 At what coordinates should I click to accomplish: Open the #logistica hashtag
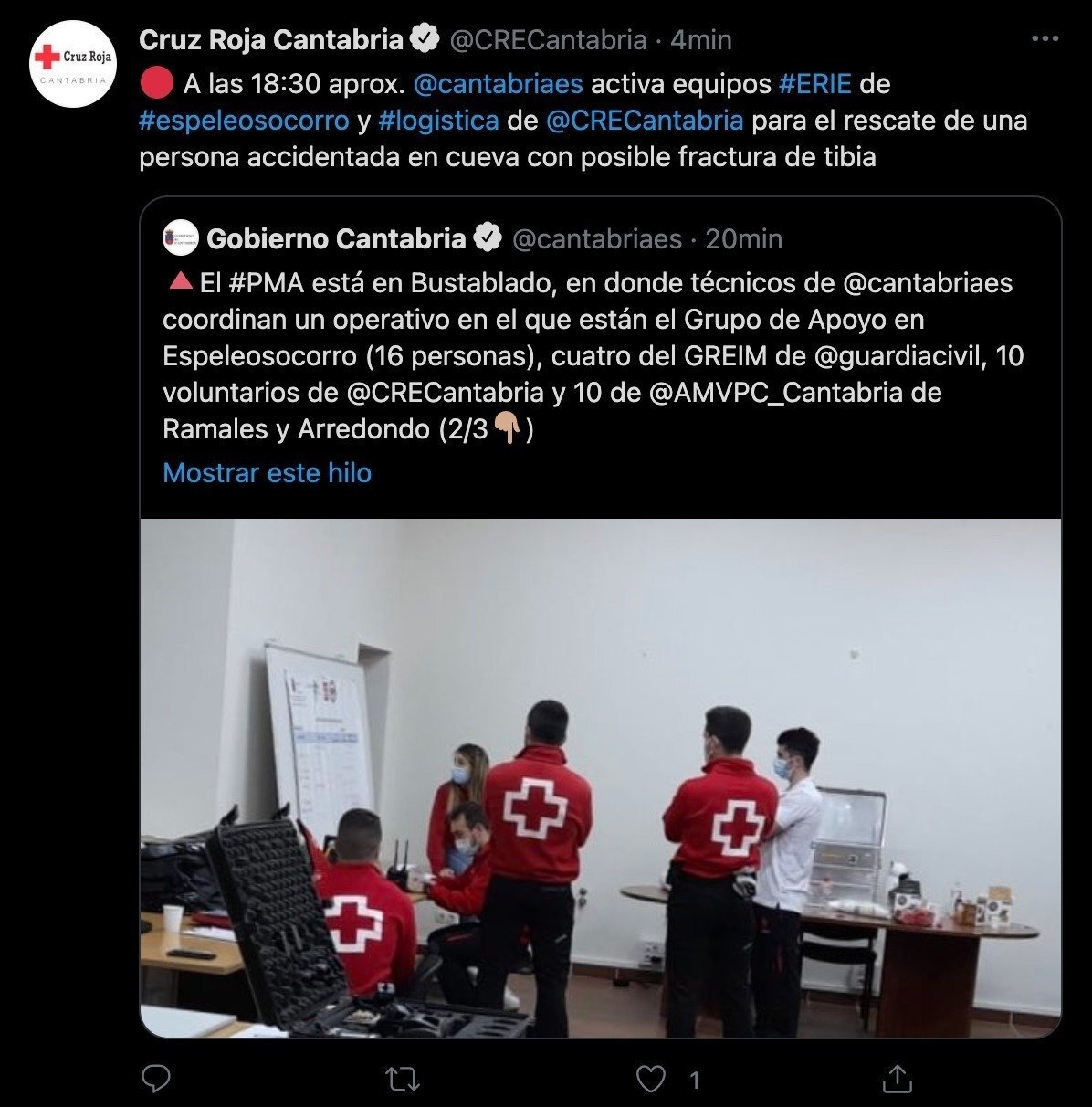point(438,121)
